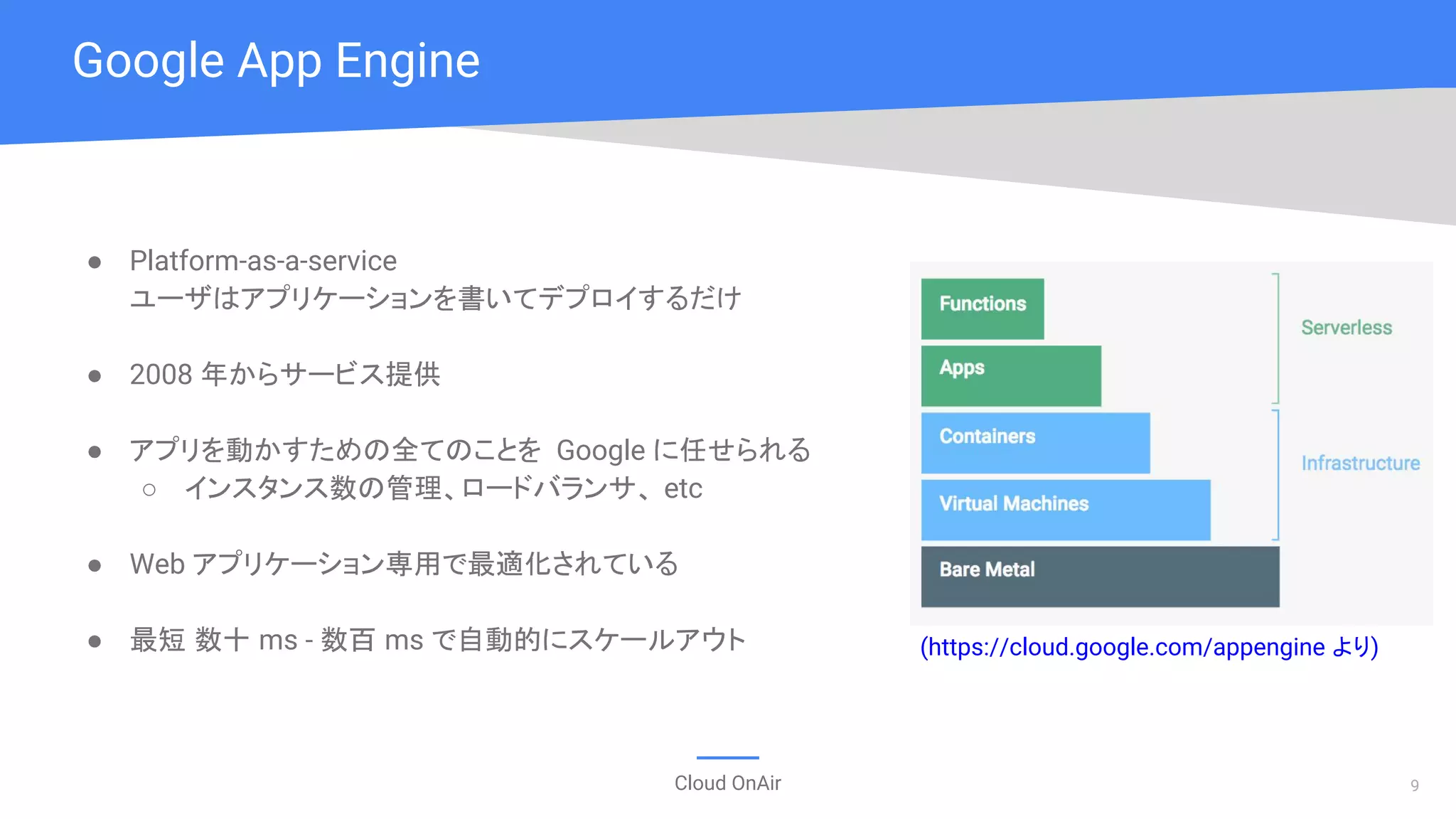Click the Google App Engine title
This screenshot has width=1456, height=819.
click(x=277, y=61)
